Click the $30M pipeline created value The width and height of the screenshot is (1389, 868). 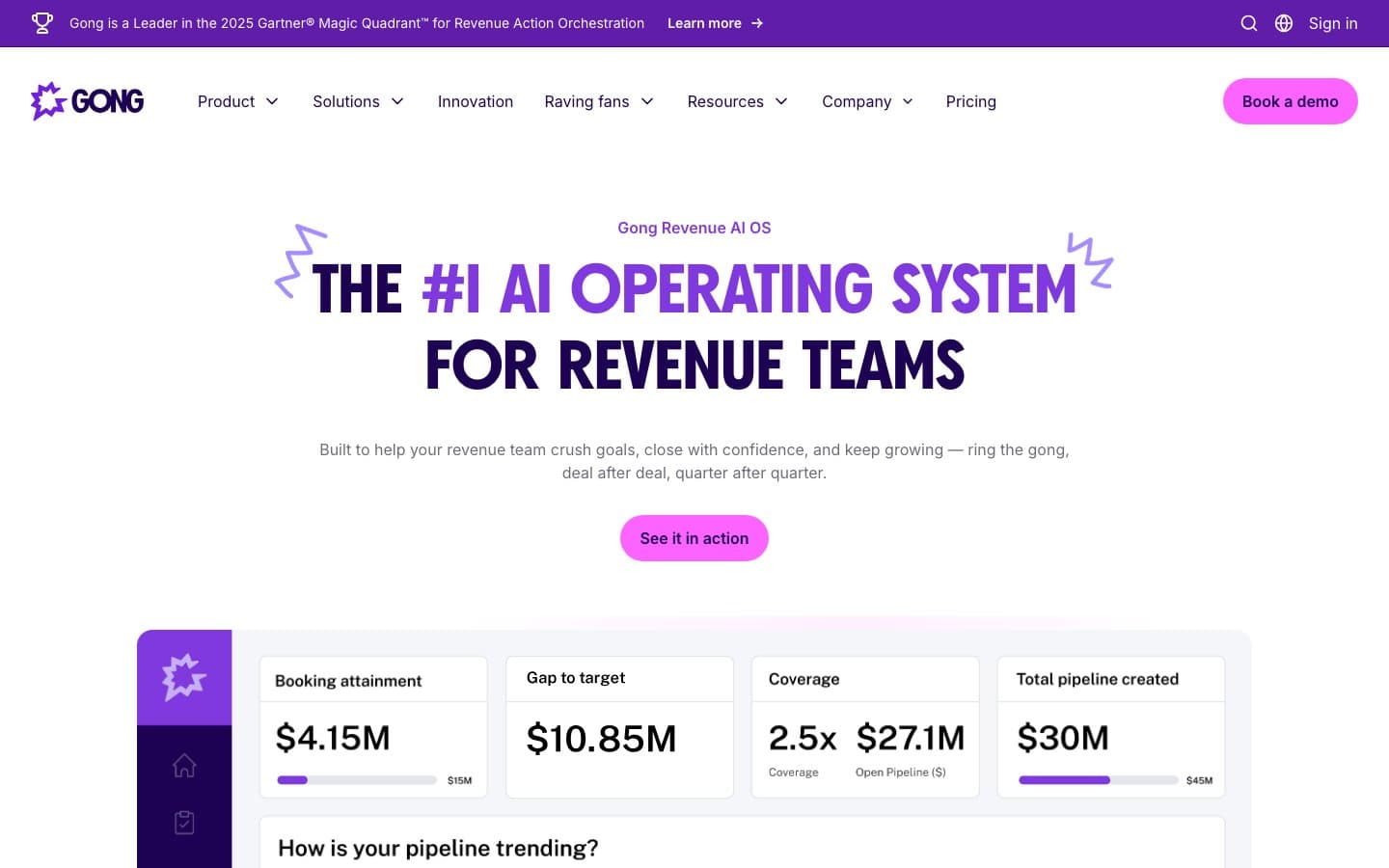[1063, 738]
